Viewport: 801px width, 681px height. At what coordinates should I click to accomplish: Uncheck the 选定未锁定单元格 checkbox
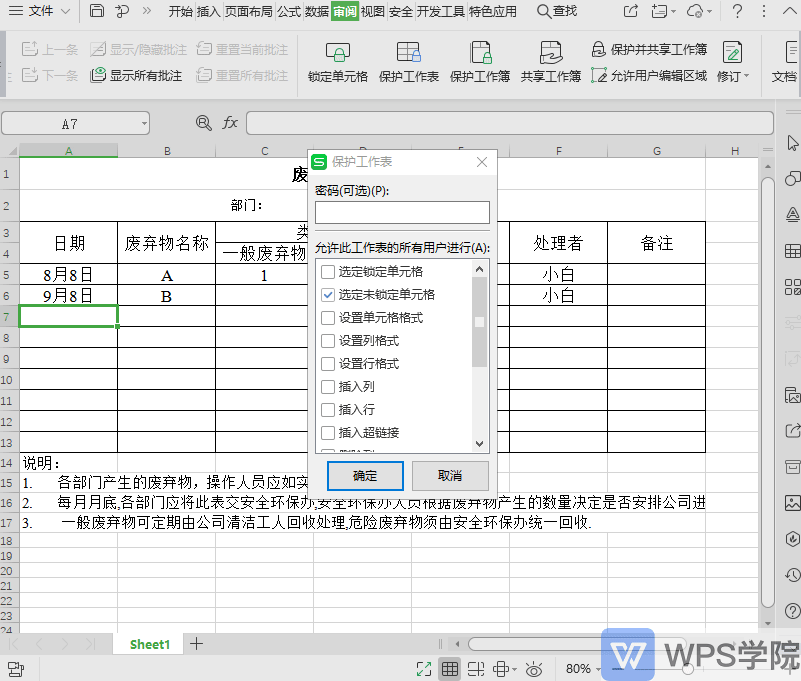[327, 295]
